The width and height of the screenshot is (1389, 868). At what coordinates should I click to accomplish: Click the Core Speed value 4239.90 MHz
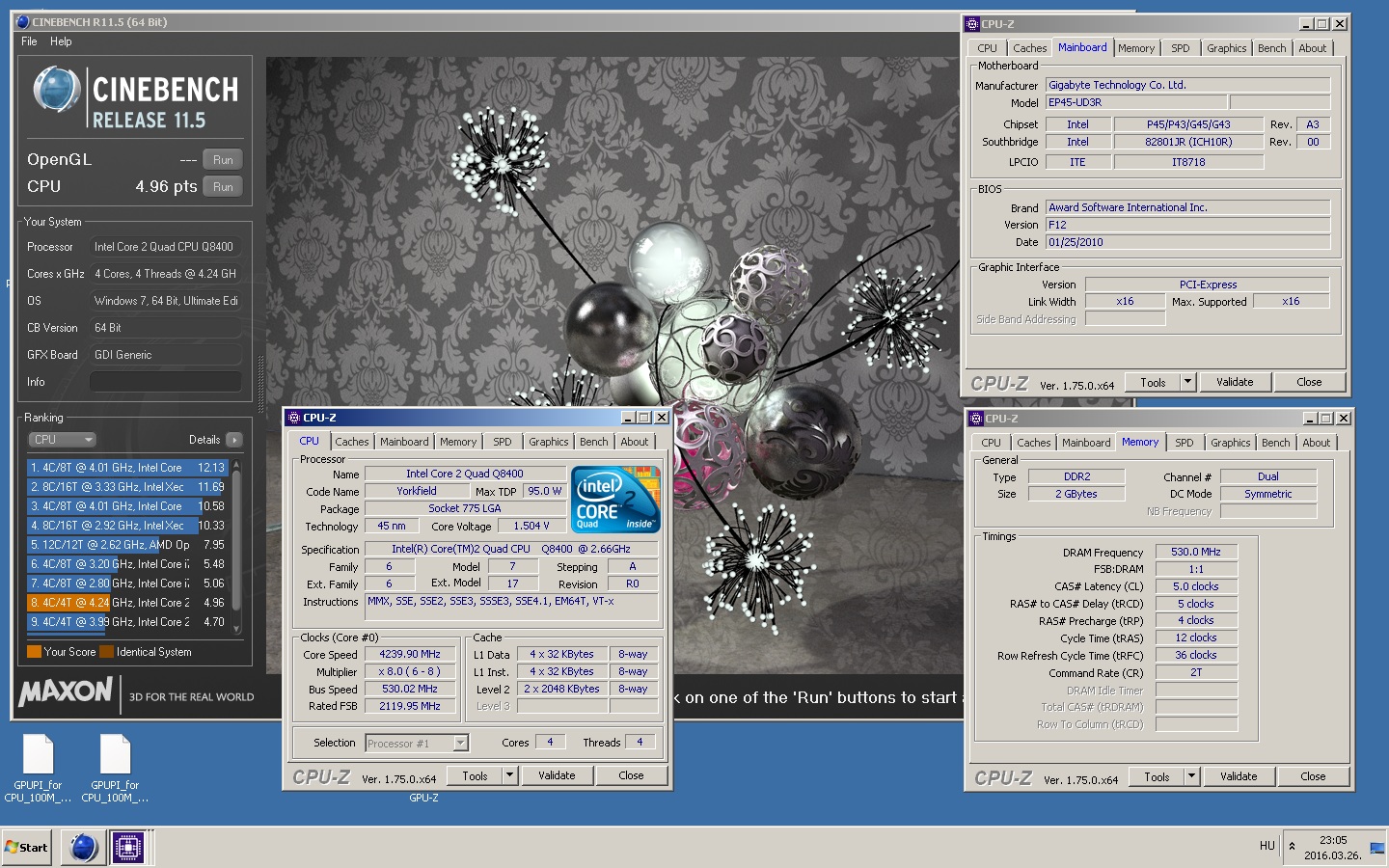[x=410, y=654]
